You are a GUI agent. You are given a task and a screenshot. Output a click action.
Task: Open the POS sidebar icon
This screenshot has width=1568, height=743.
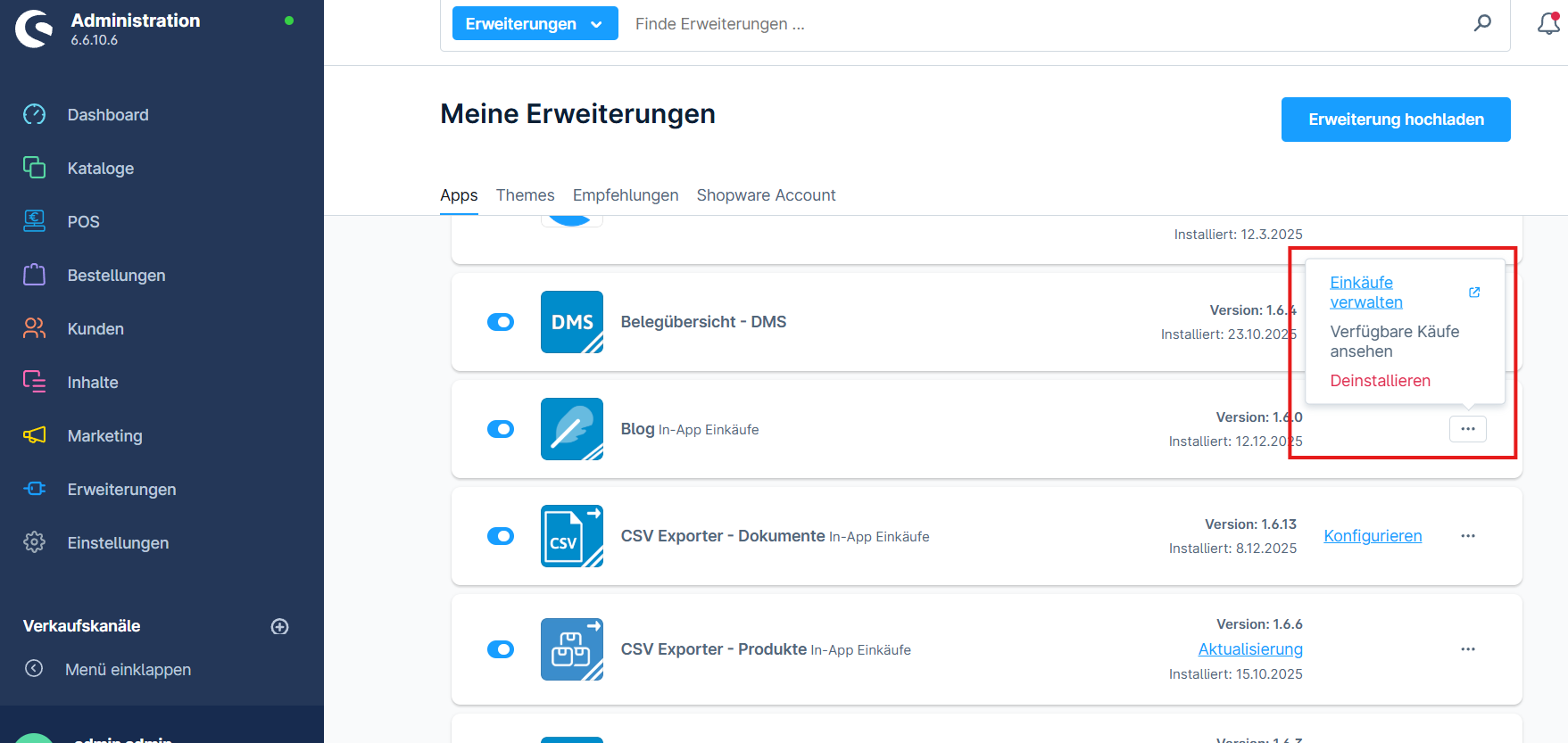(x=35, y=221)
